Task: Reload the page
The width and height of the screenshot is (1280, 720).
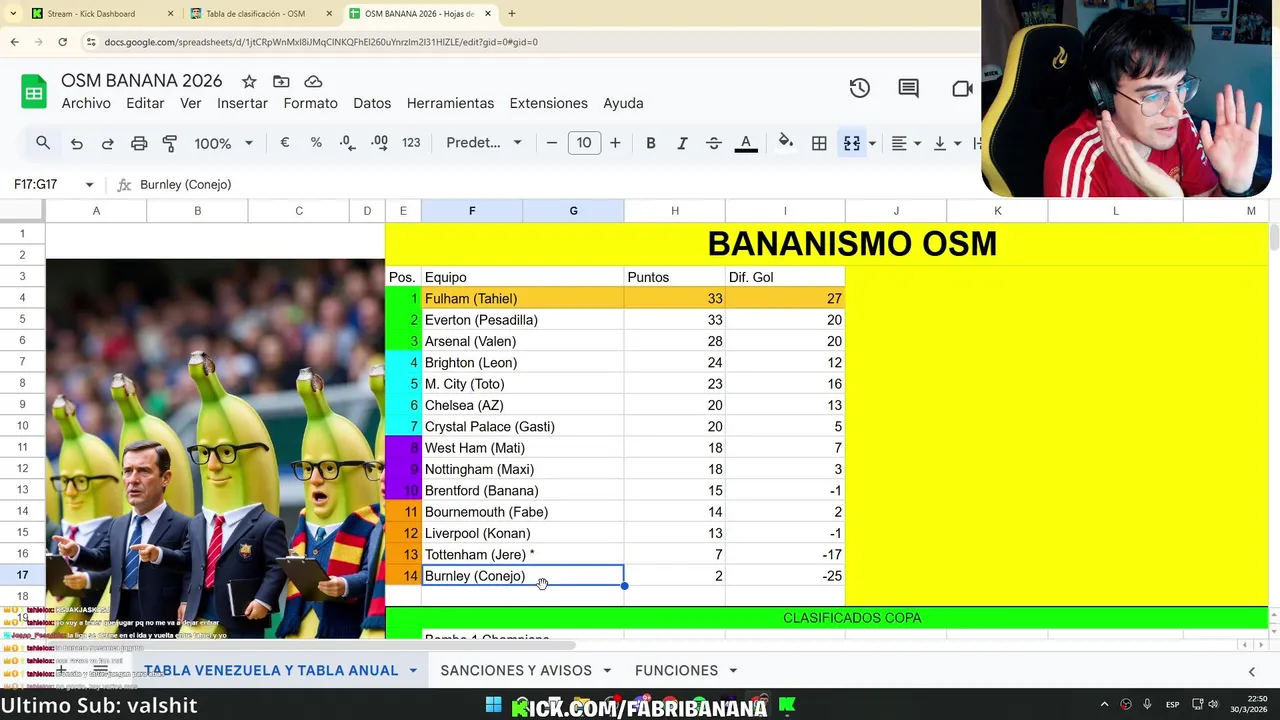Action: pos(62,42)
